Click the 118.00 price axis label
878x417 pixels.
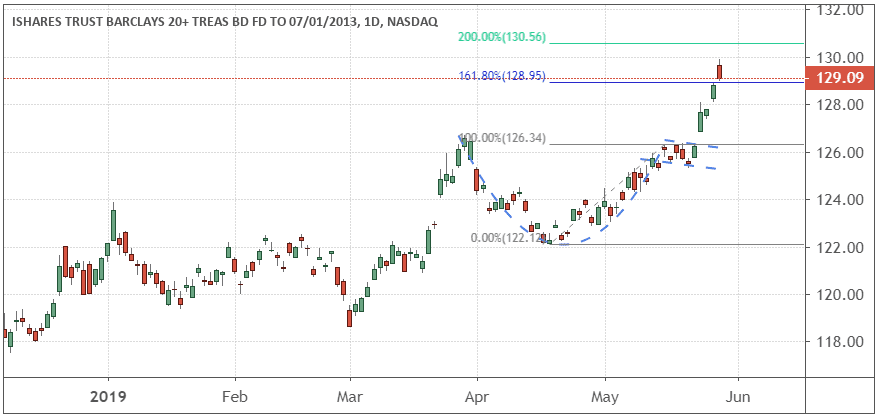[838, 342]
